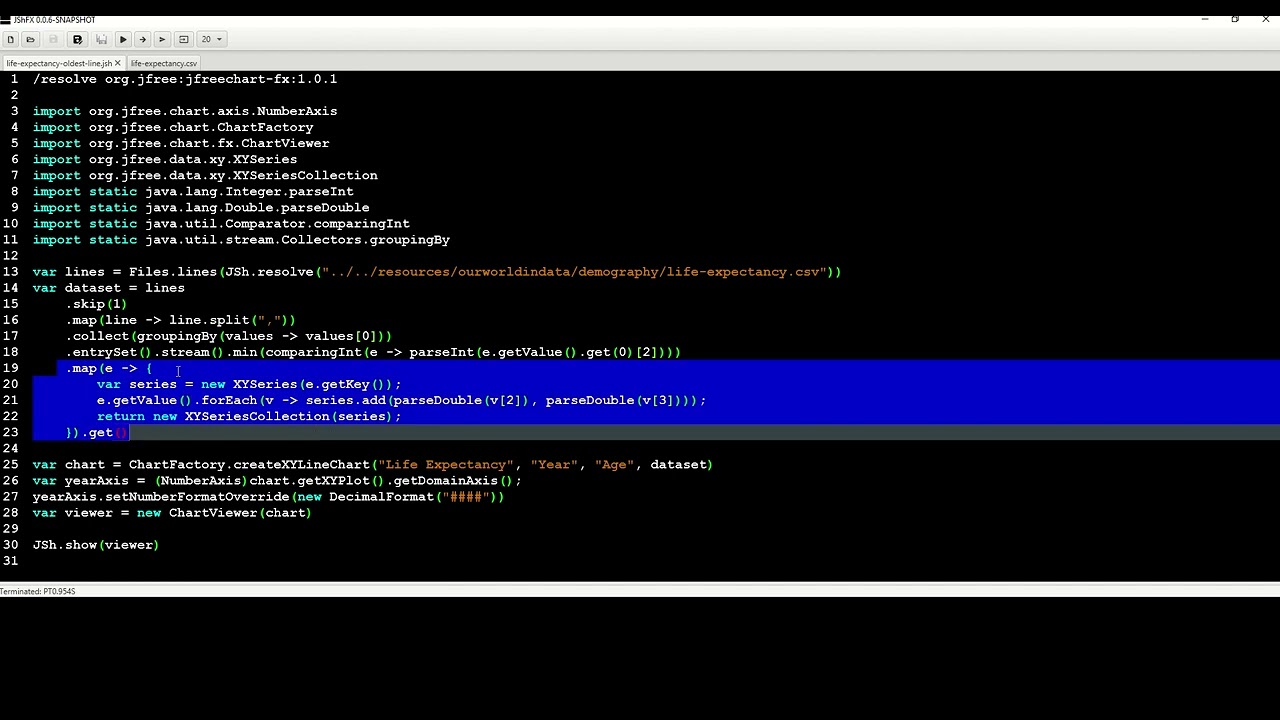The width and height of the screenshot is (1280, 720).
Task: Click the import ChartFactory line
Action: coord(173,127)
